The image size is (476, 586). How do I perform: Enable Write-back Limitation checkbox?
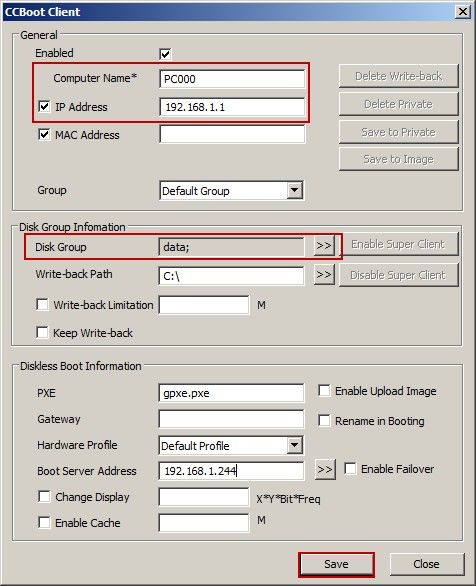[42, 304]
